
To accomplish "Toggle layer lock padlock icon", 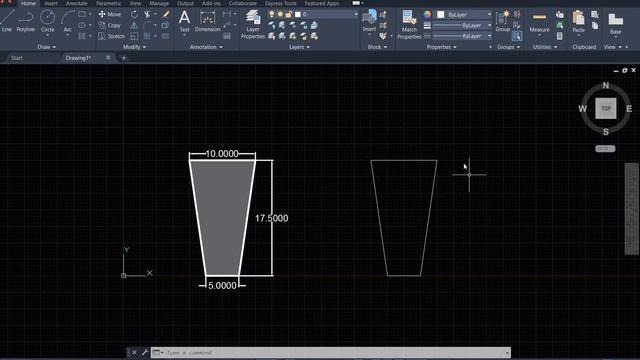I will tap(289, 14).
